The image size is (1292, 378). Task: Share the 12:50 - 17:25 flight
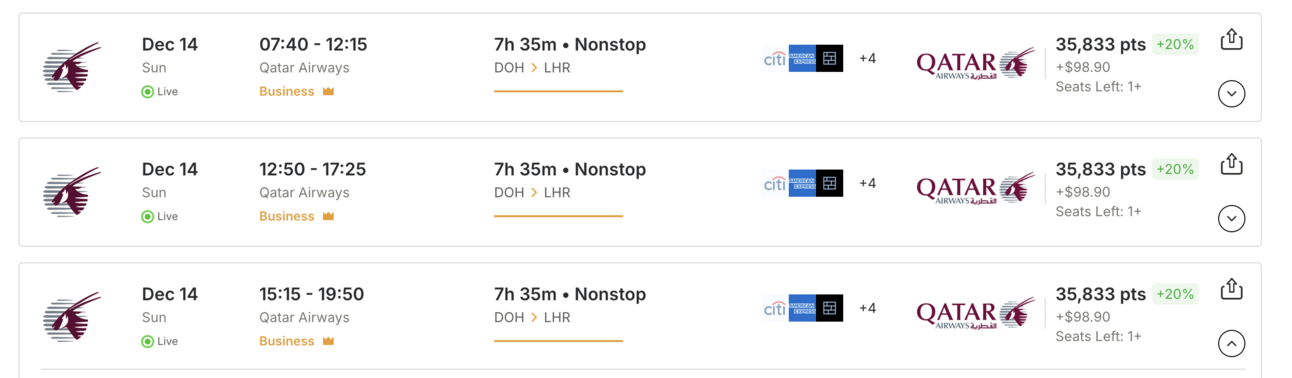point(1231,164)
